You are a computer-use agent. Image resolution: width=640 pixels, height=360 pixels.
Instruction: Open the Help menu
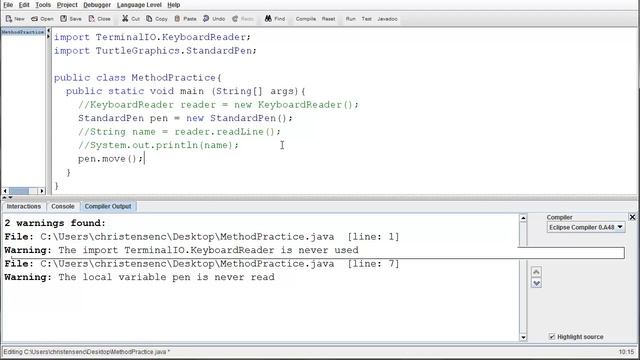point(173,5)
